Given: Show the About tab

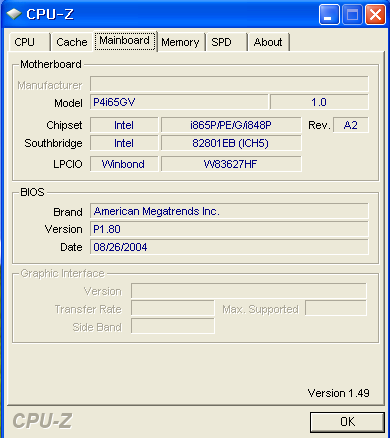Looking at the screenshot, I should click(x=268, y=42).
